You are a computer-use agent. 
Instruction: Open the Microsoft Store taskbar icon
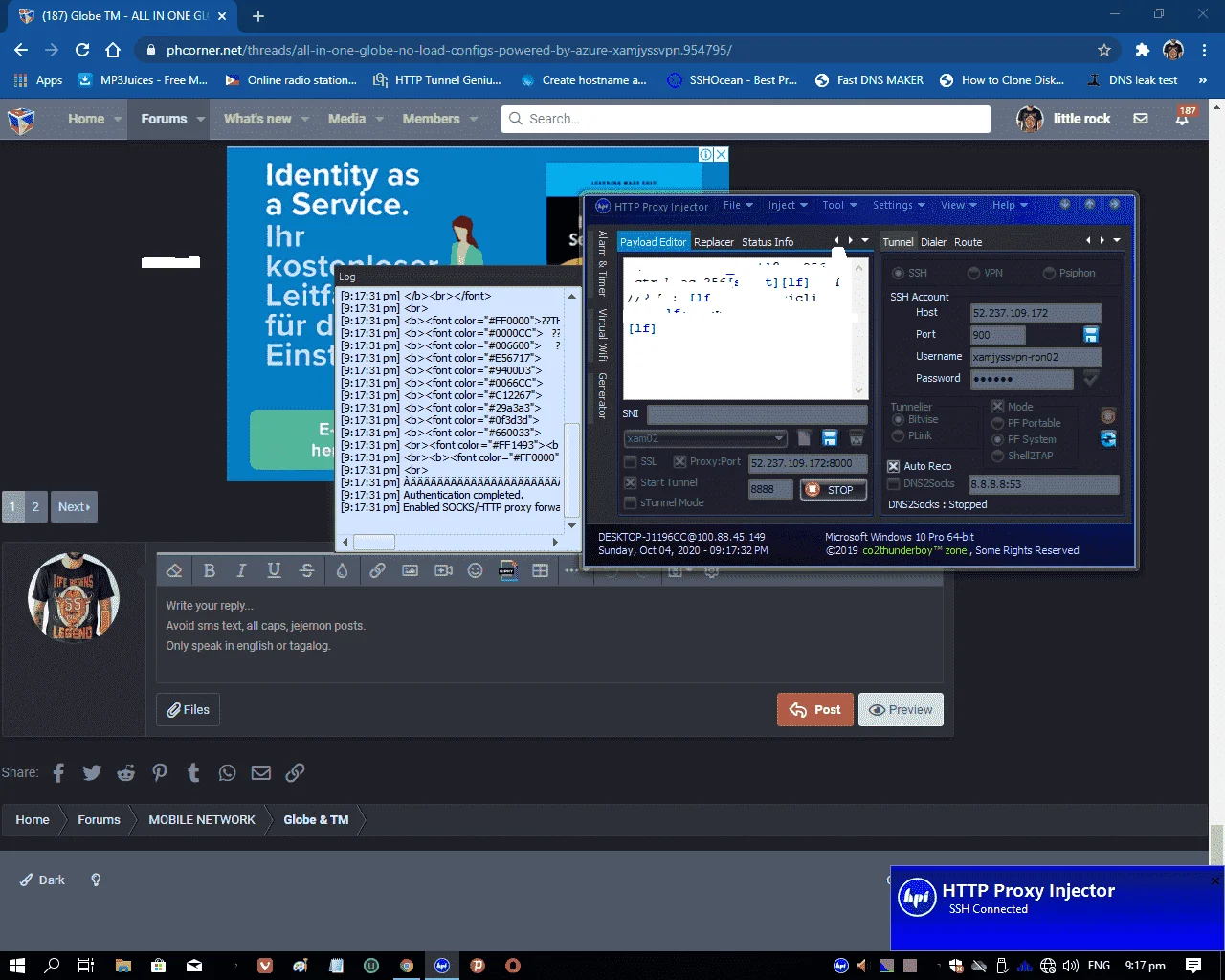pos(159,965)
